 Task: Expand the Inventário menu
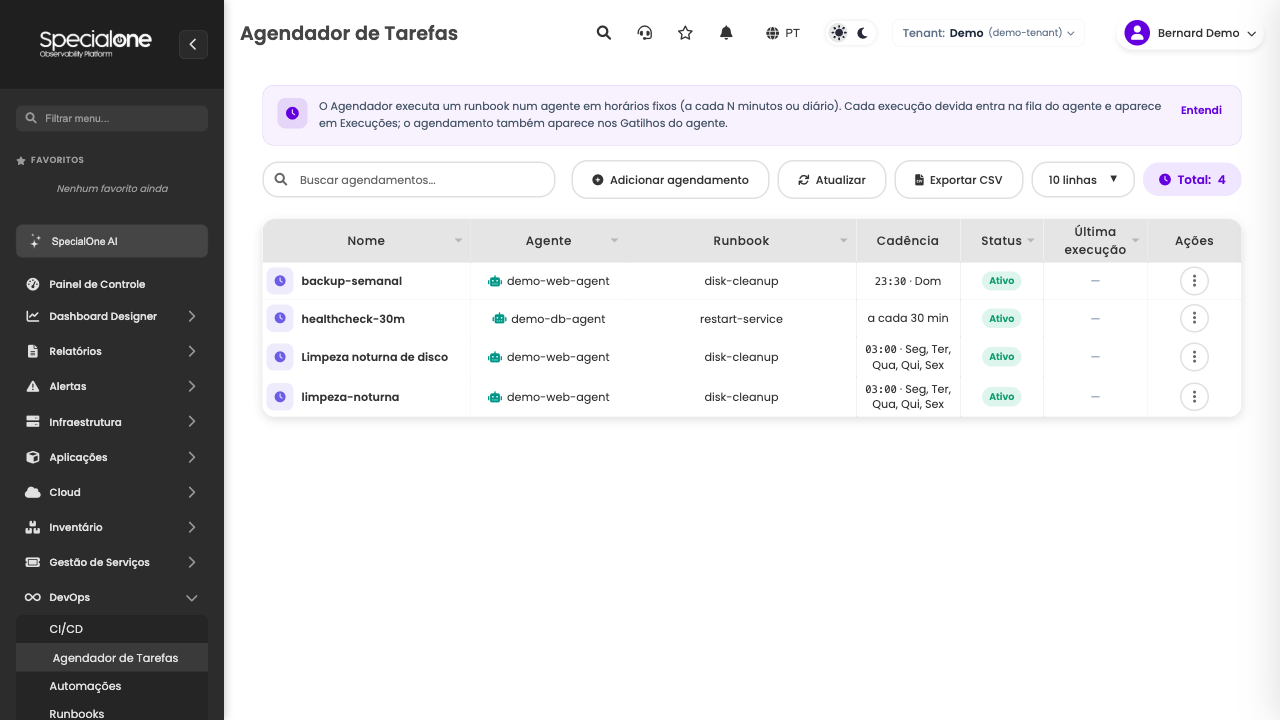point(112,527)
